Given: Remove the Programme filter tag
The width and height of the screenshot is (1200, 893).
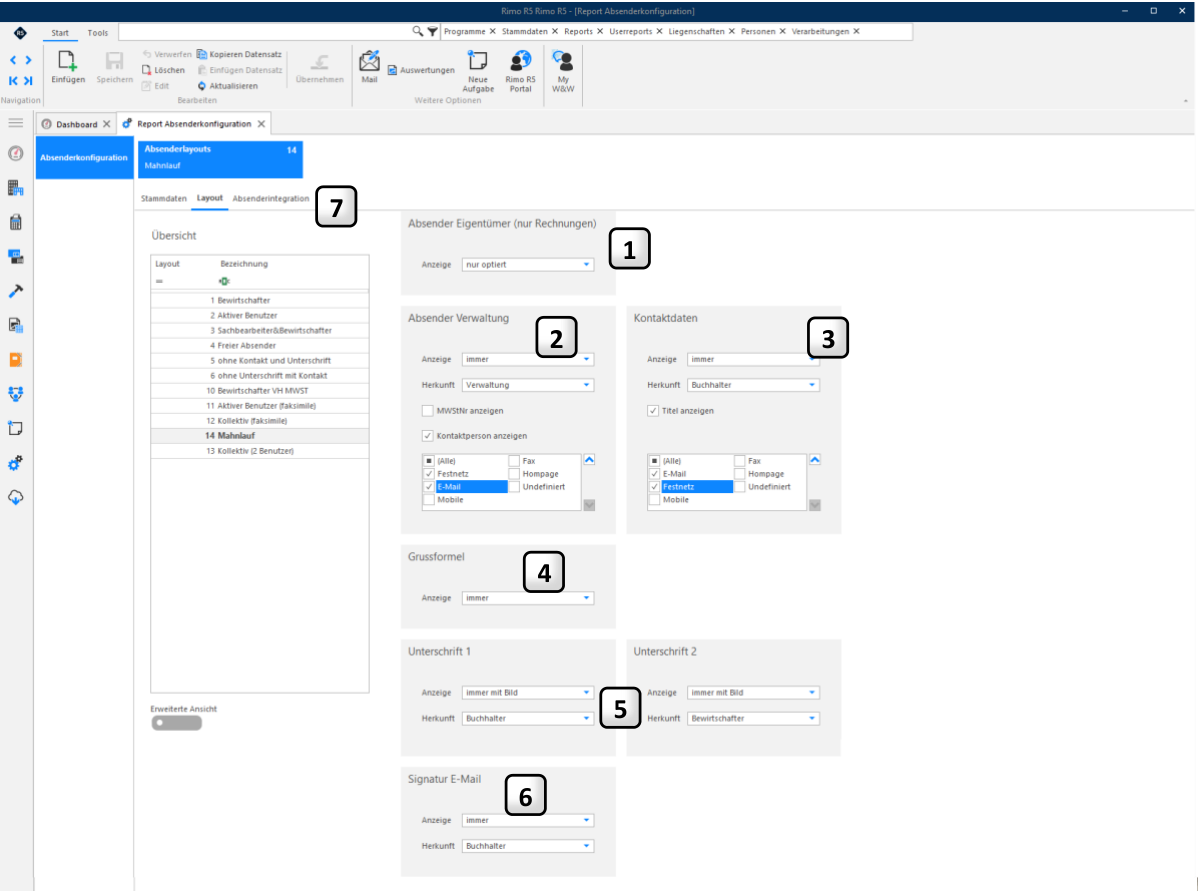Looking at the screenshot, I should click(492, 31).
